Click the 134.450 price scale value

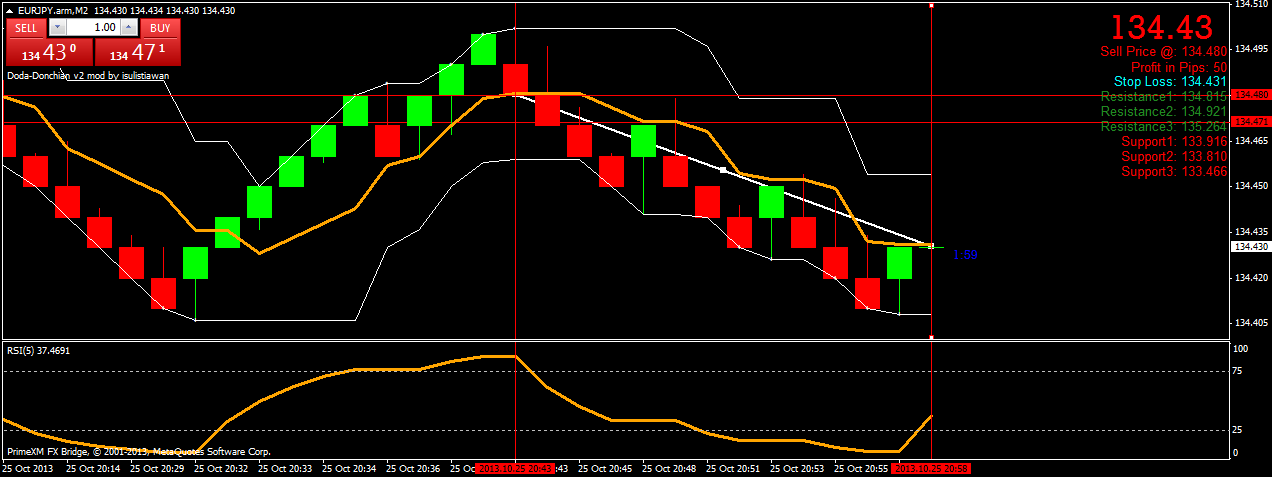1252,186
